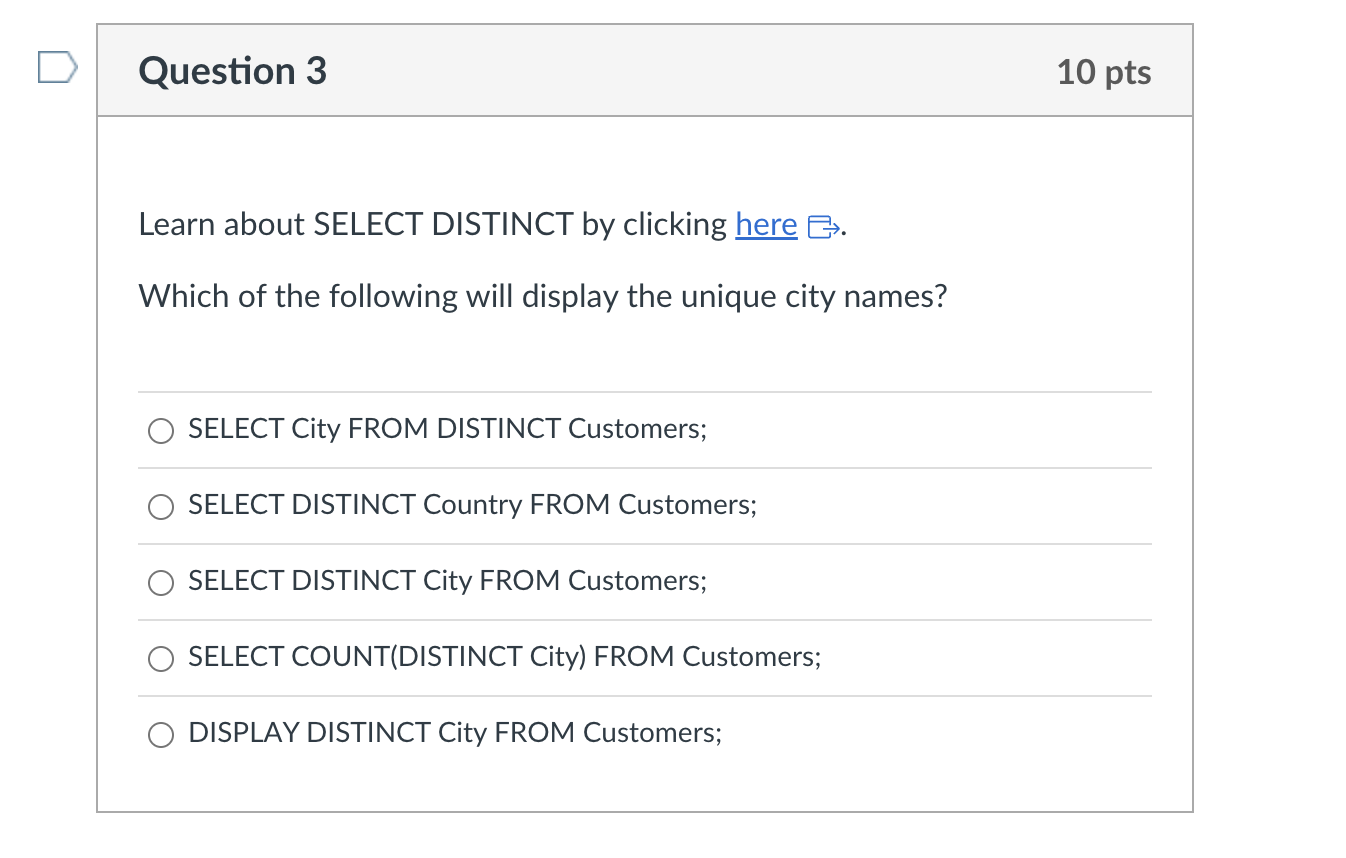Click the question prompt about unique city names
This screenshot has width=1346, height=858.
pos(542,296)
